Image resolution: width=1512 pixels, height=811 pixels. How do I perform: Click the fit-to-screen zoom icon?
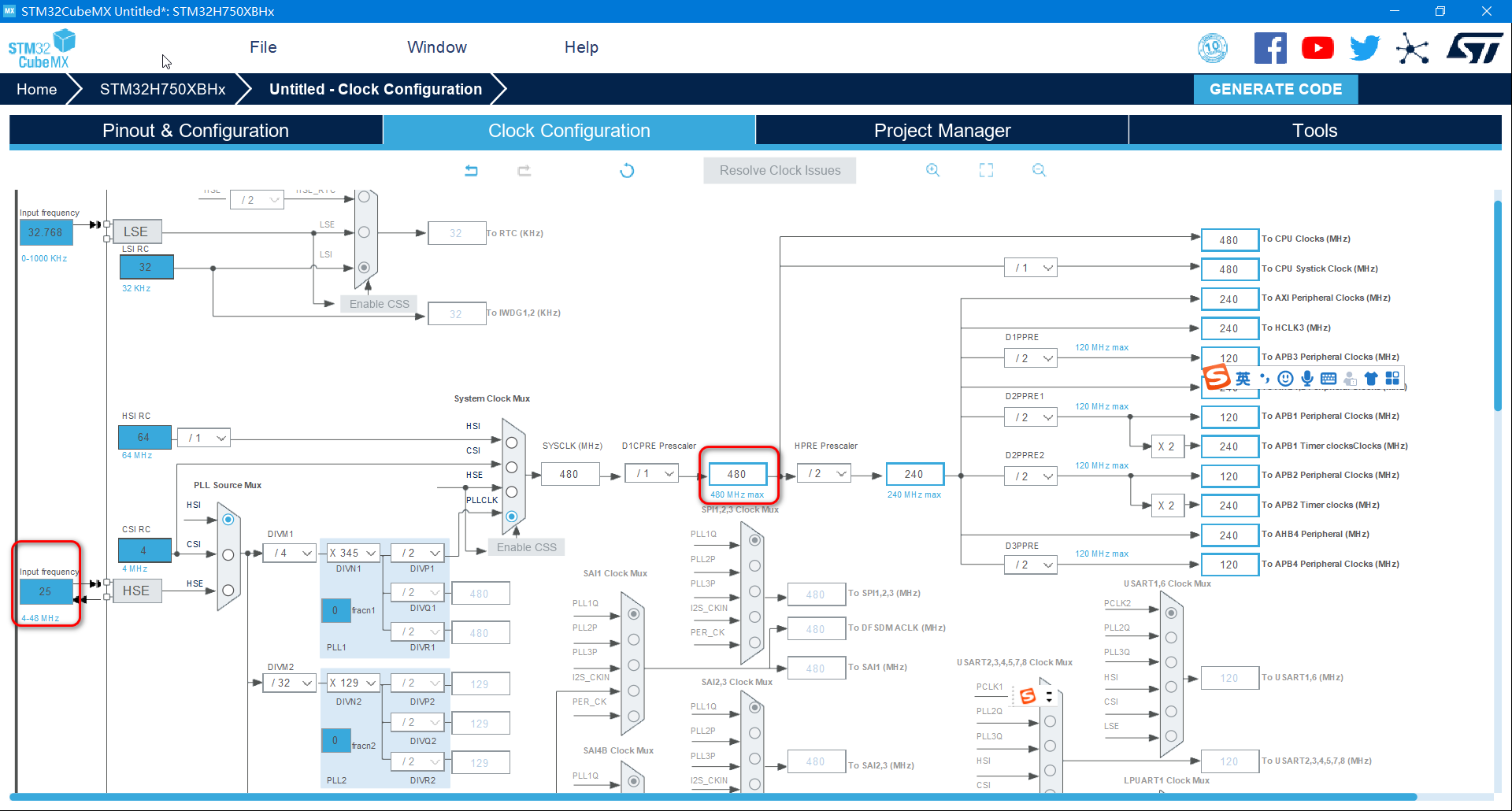coord(986,170)
